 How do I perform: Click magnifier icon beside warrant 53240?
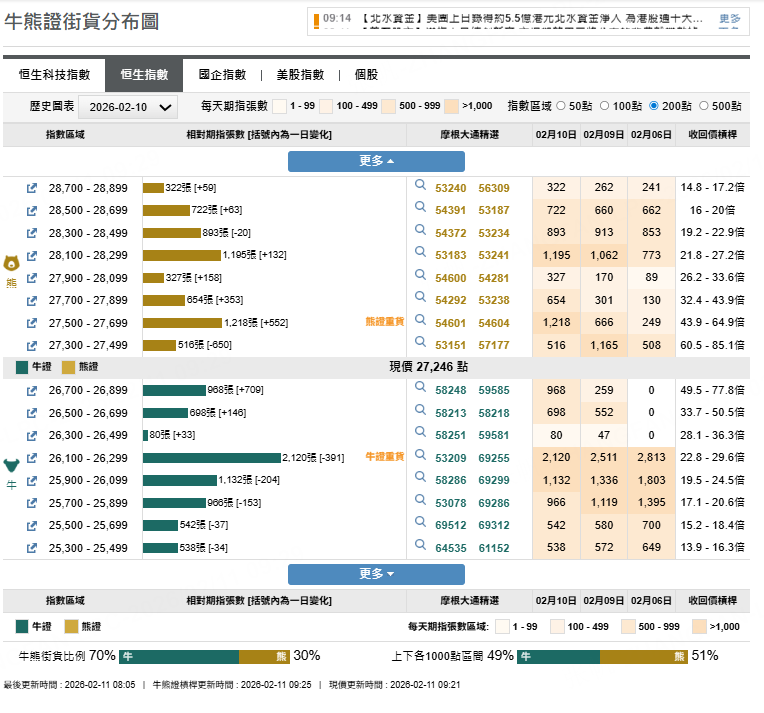click(x=420, y=187)
